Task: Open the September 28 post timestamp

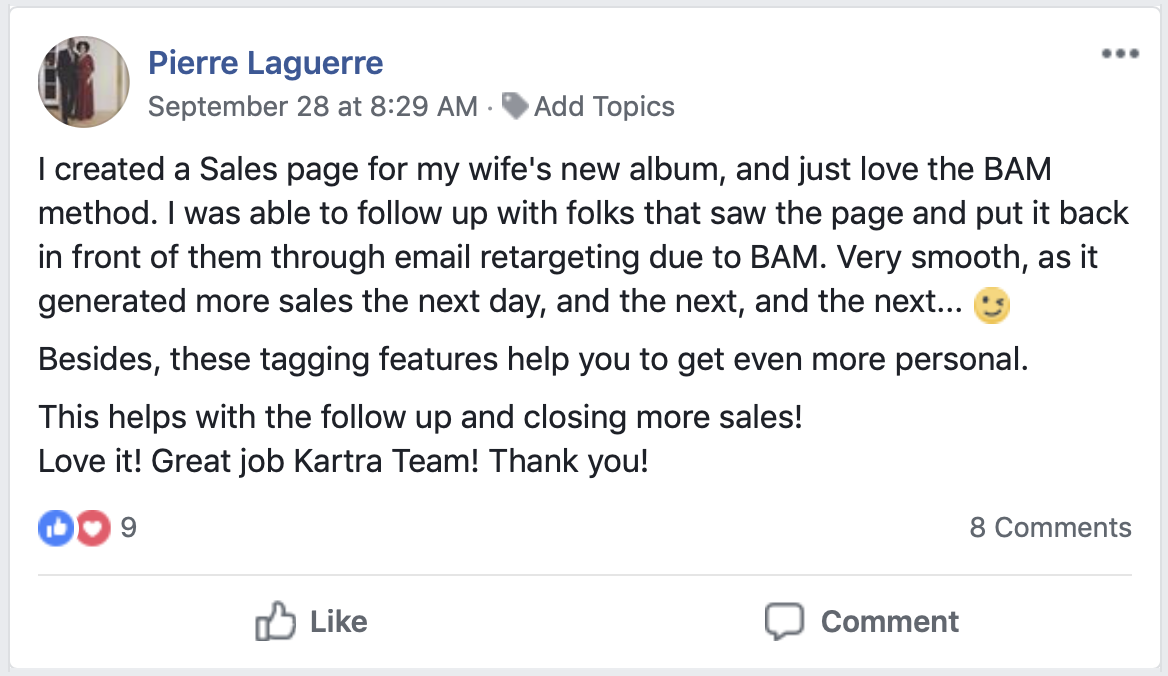Action: 312,107
